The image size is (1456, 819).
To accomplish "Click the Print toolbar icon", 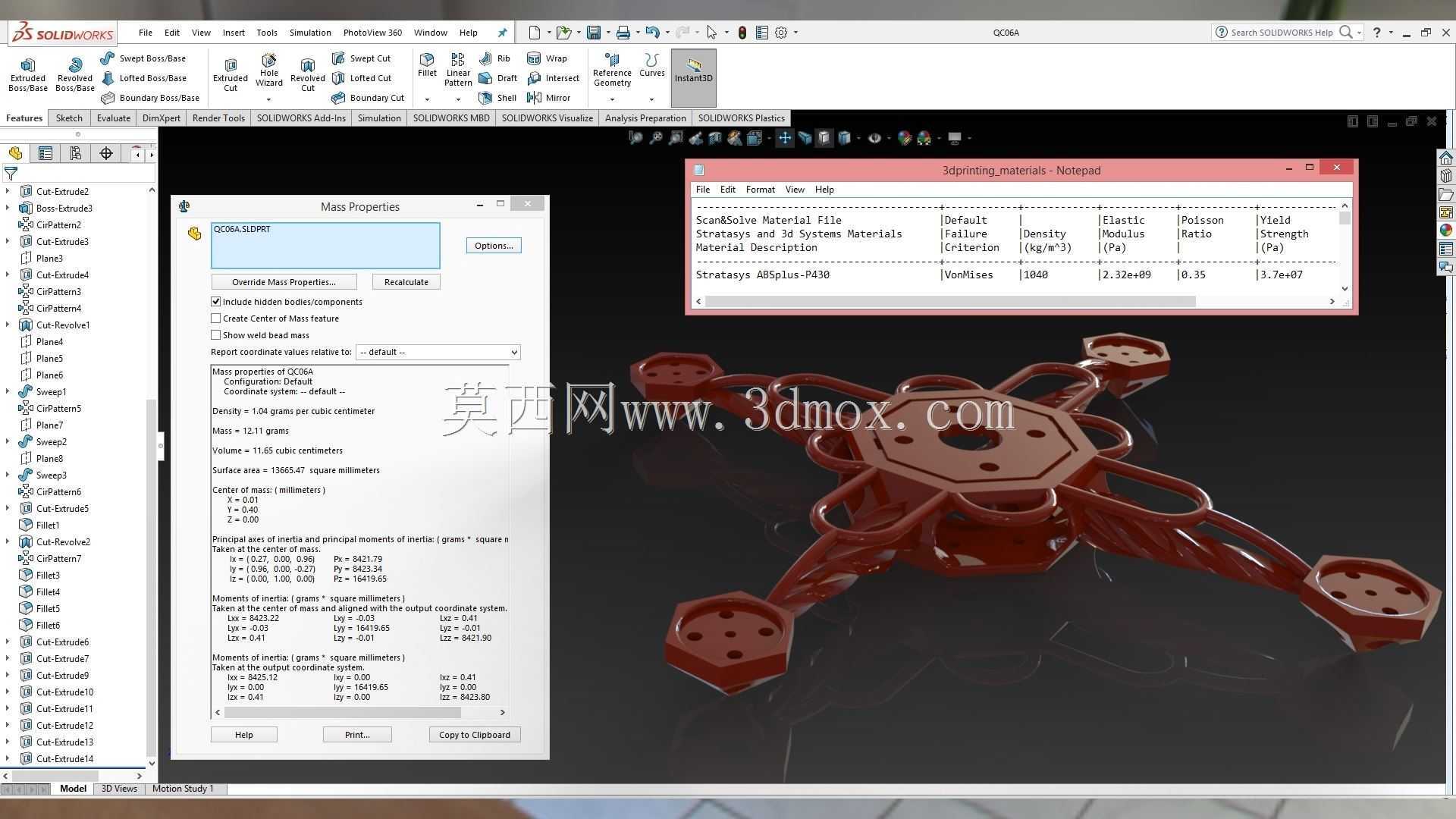I will click(x=623, y=33).
